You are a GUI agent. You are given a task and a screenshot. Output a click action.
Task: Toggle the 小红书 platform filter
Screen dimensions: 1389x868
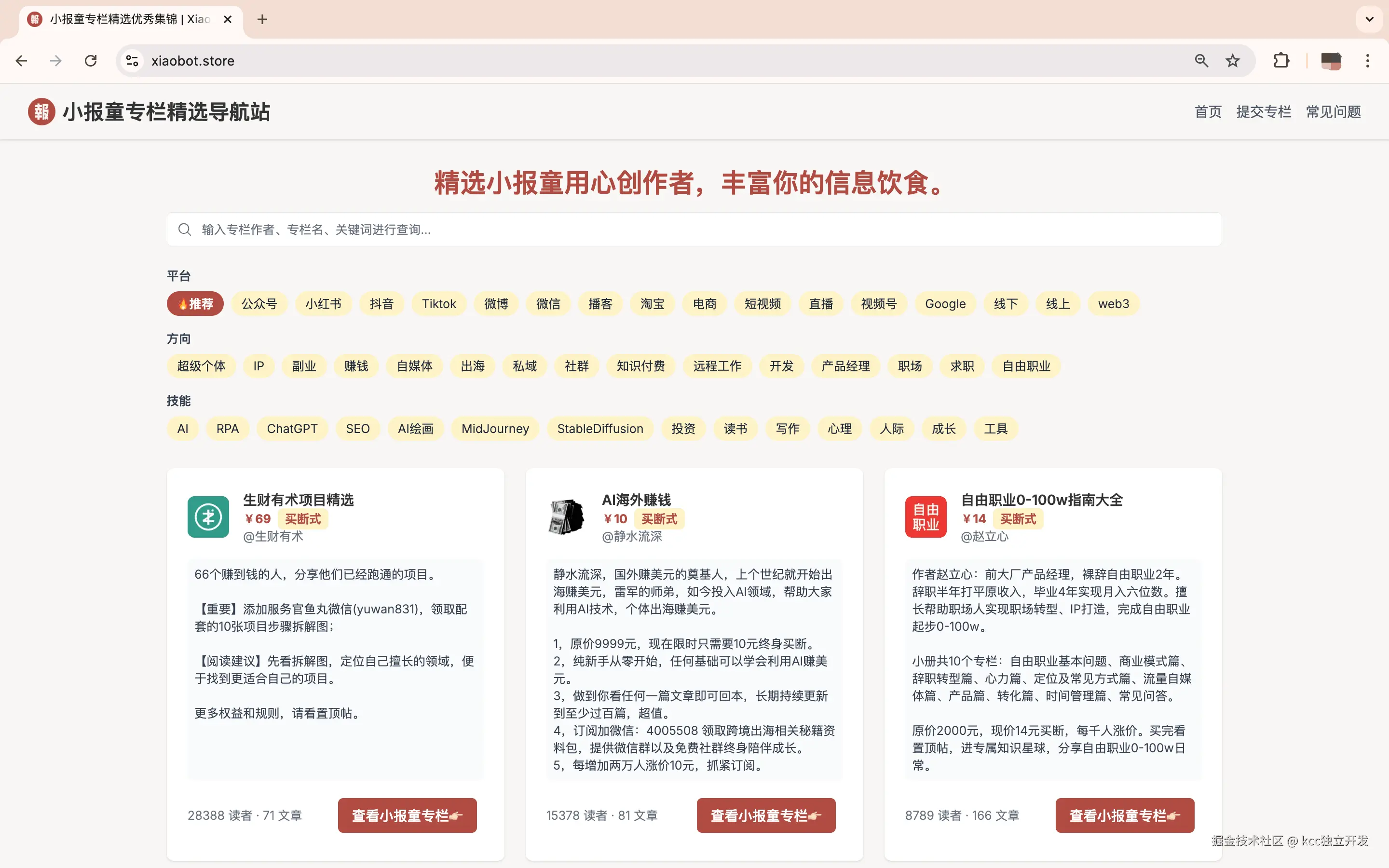(323, 304)
